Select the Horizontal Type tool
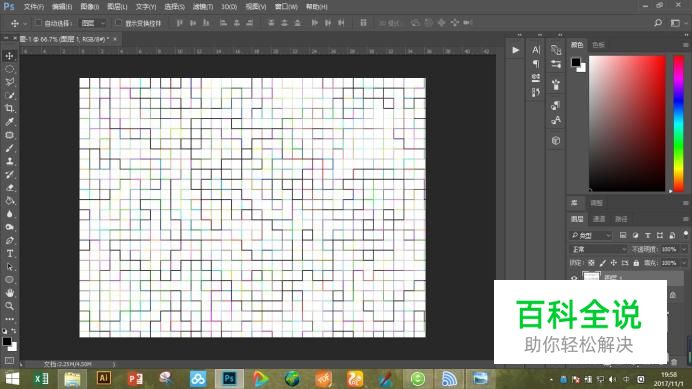This screenshot has height=389, width=692. click(9, 253)
